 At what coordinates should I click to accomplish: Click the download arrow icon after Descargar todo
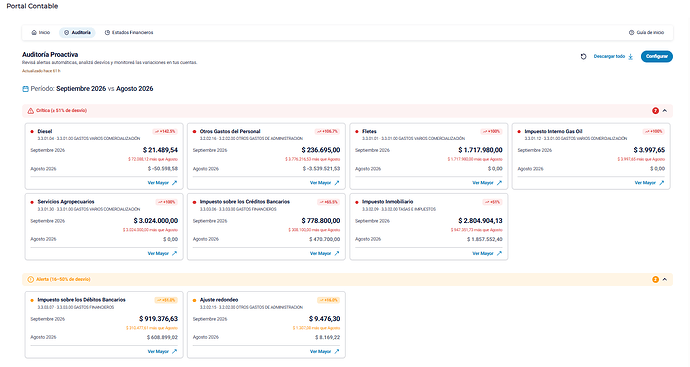click(630, 57)
